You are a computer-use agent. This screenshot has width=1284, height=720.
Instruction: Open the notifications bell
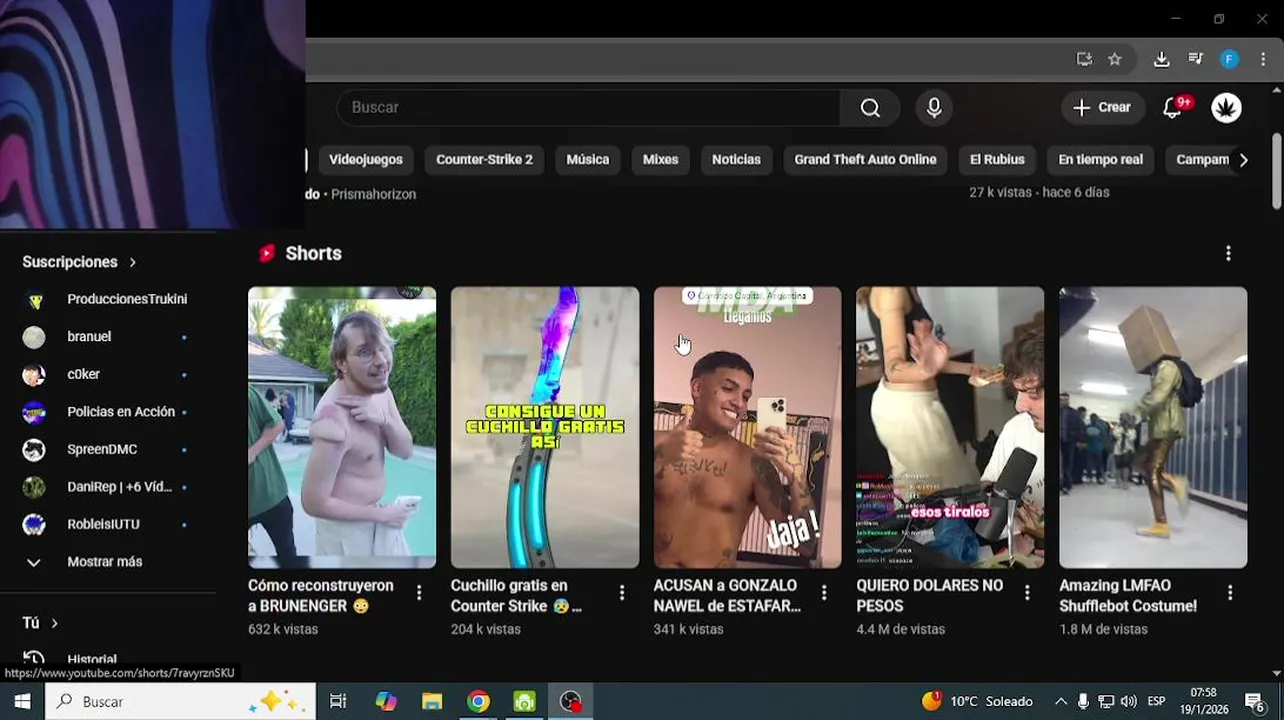click(x=1173, y=108)
